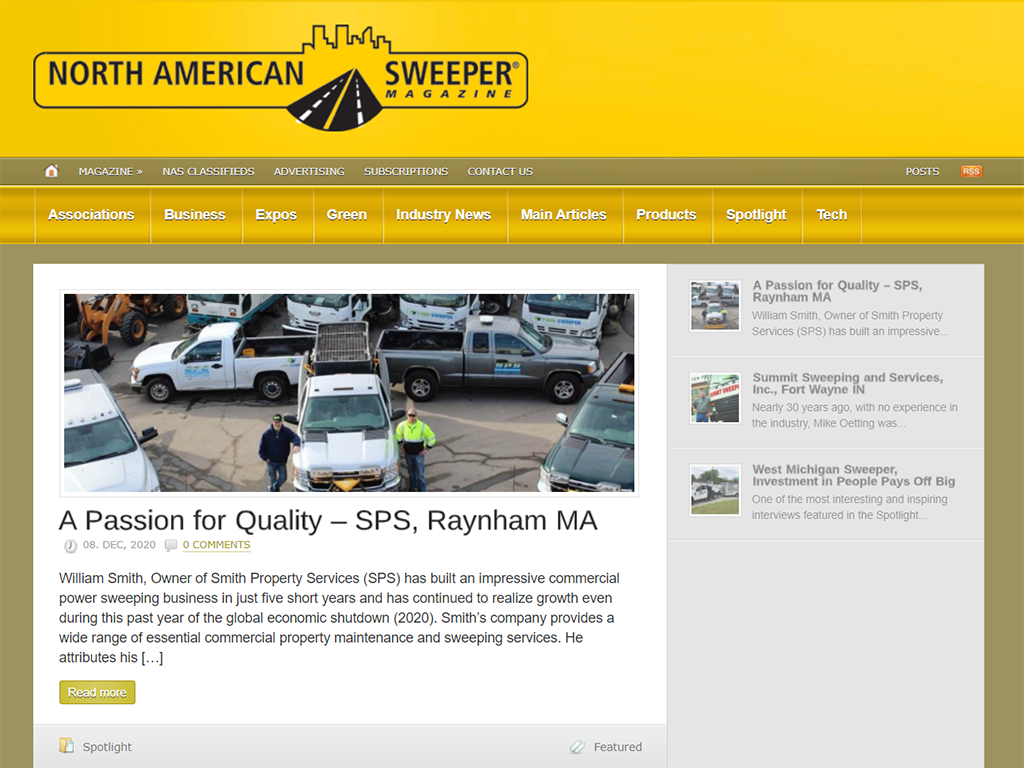The width and height of the screenshot is (1024, 768).
Task: Click the 'One of the most interesting' excerpt
Action: point(850,507)
